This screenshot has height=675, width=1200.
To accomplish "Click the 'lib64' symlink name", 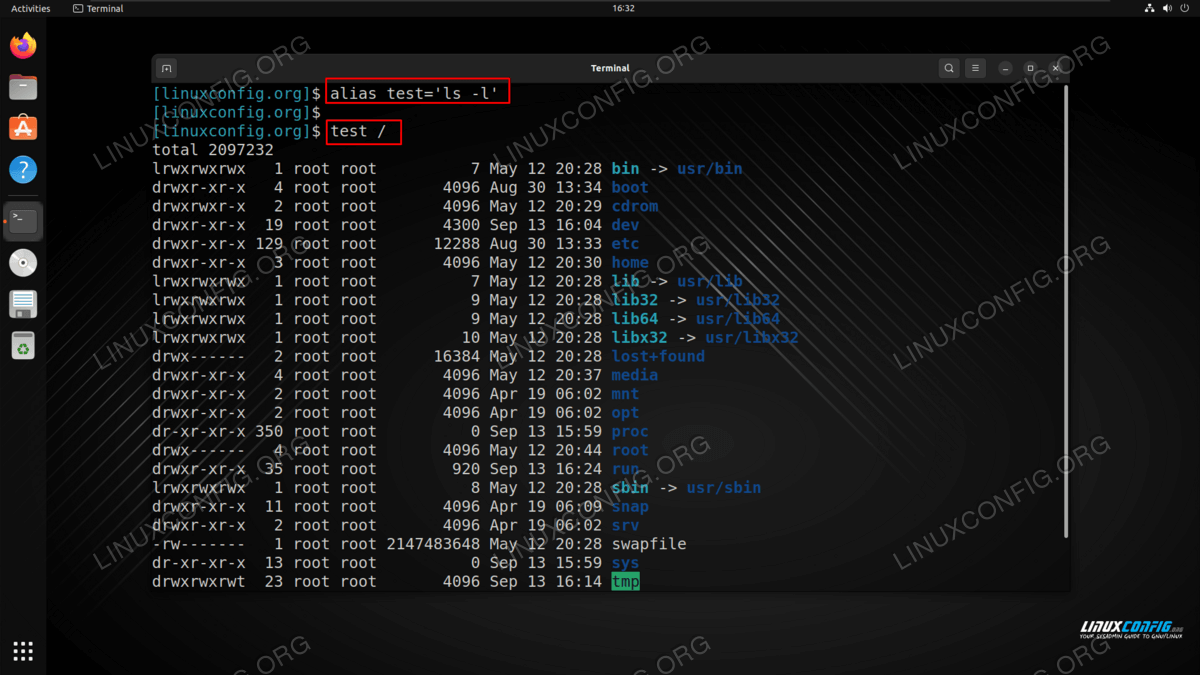I will pos(635,319).
